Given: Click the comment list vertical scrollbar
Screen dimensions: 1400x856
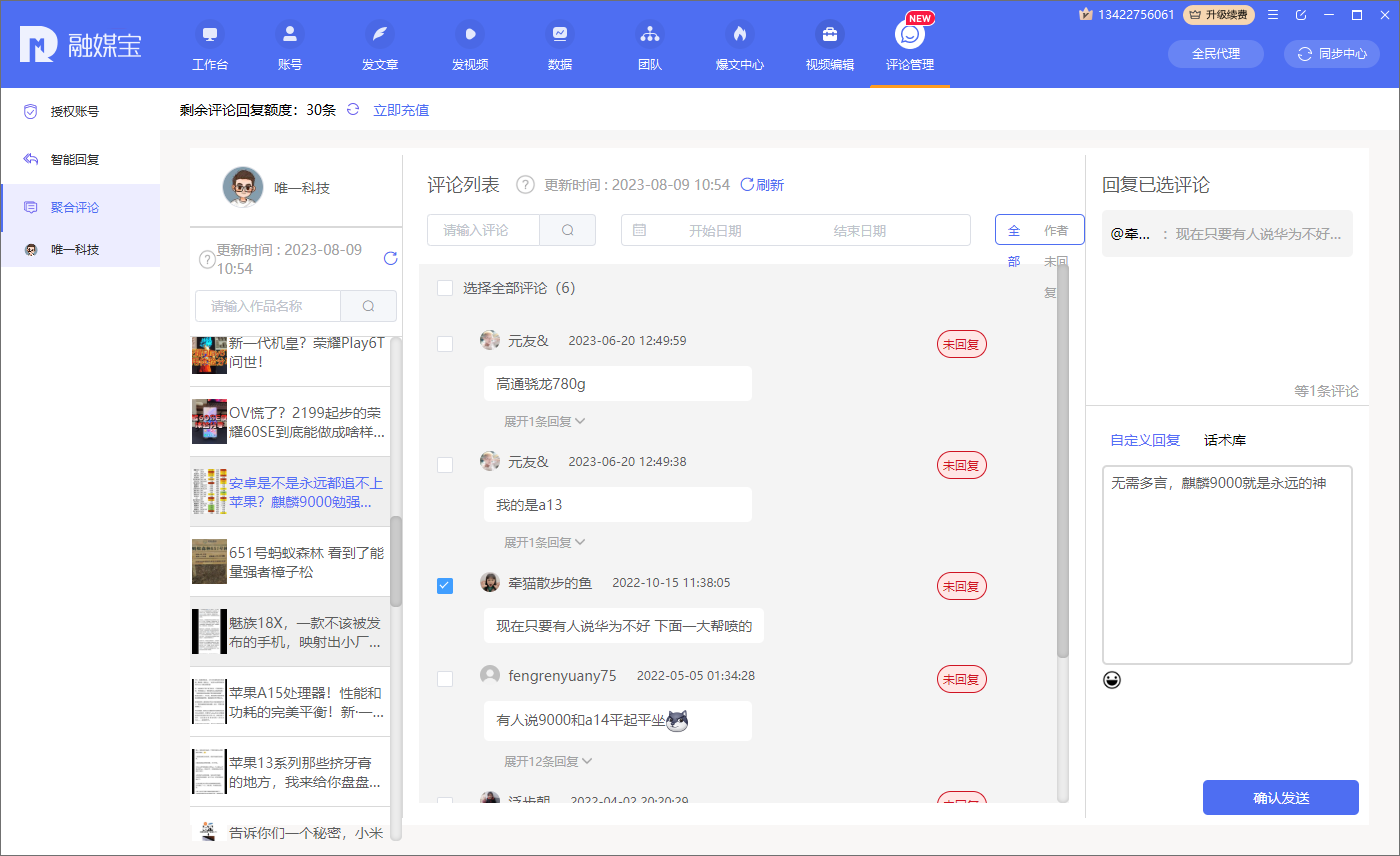Looking at the screenshot, I should (x=1063, y=462).
